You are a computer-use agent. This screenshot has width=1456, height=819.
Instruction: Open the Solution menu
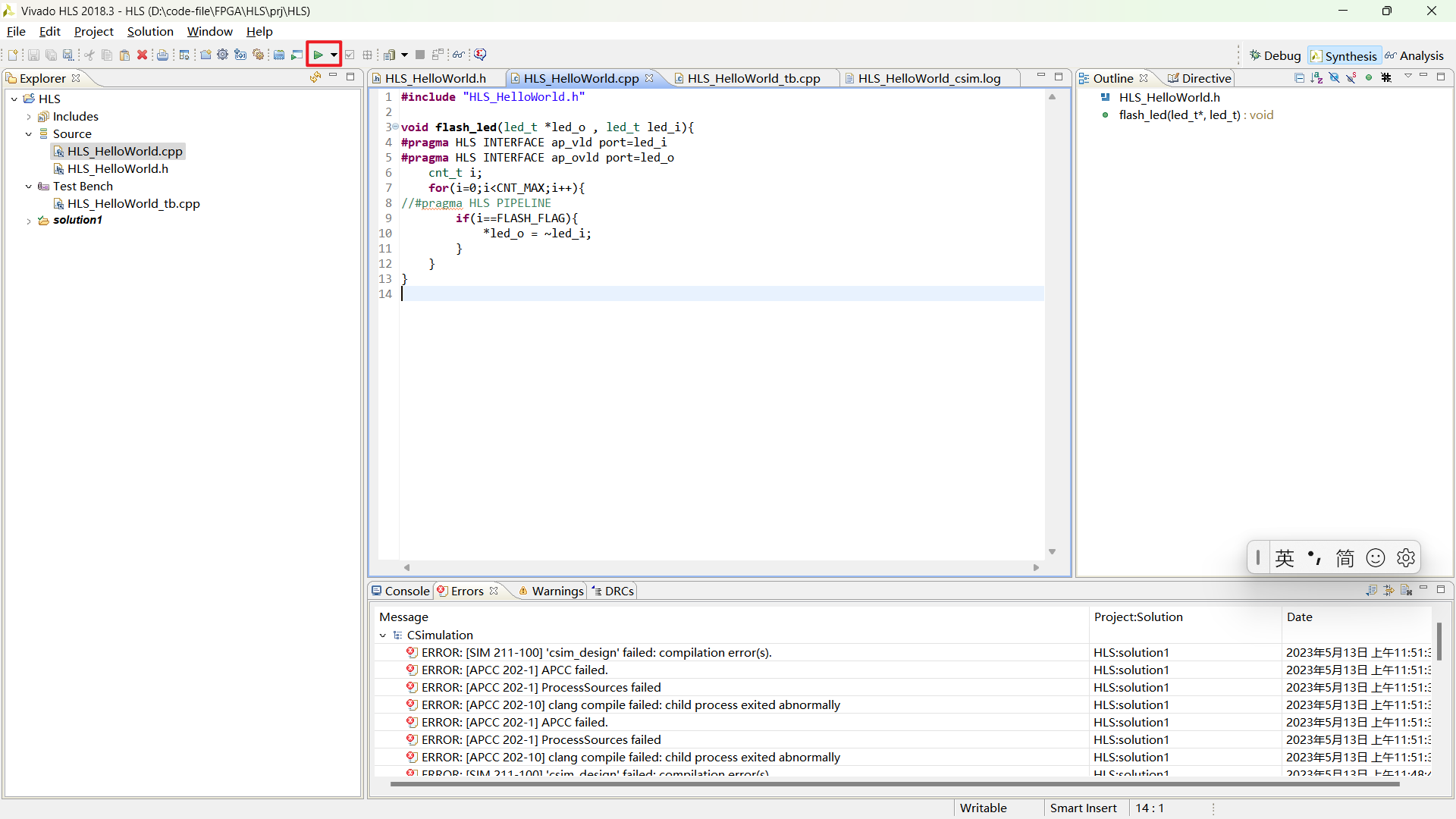pos(150,31)
